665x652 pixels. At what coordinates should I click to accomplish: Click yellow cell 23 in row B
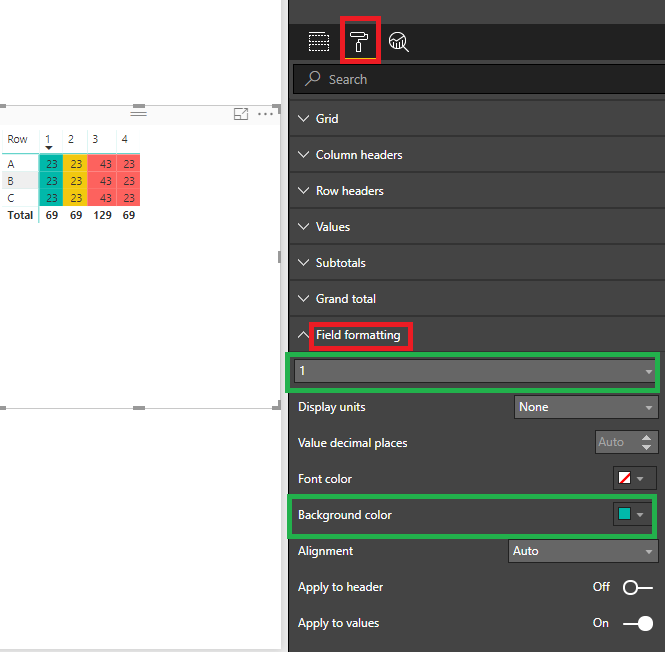tap(75, 181)
